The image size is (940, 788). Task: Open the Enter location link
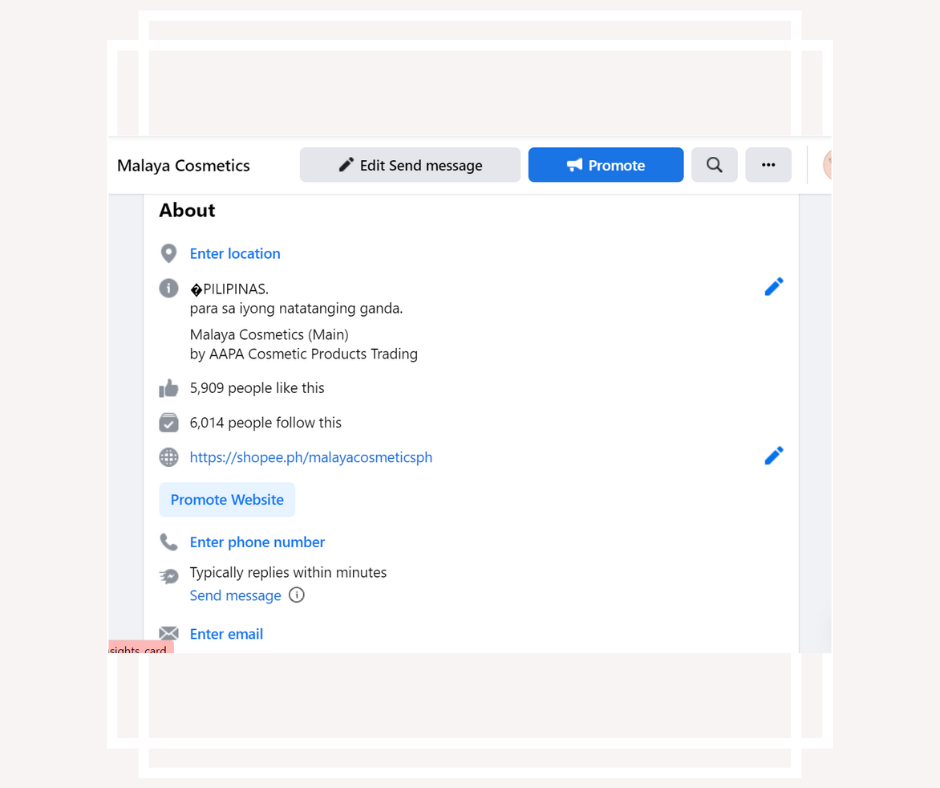pos(235,254)
